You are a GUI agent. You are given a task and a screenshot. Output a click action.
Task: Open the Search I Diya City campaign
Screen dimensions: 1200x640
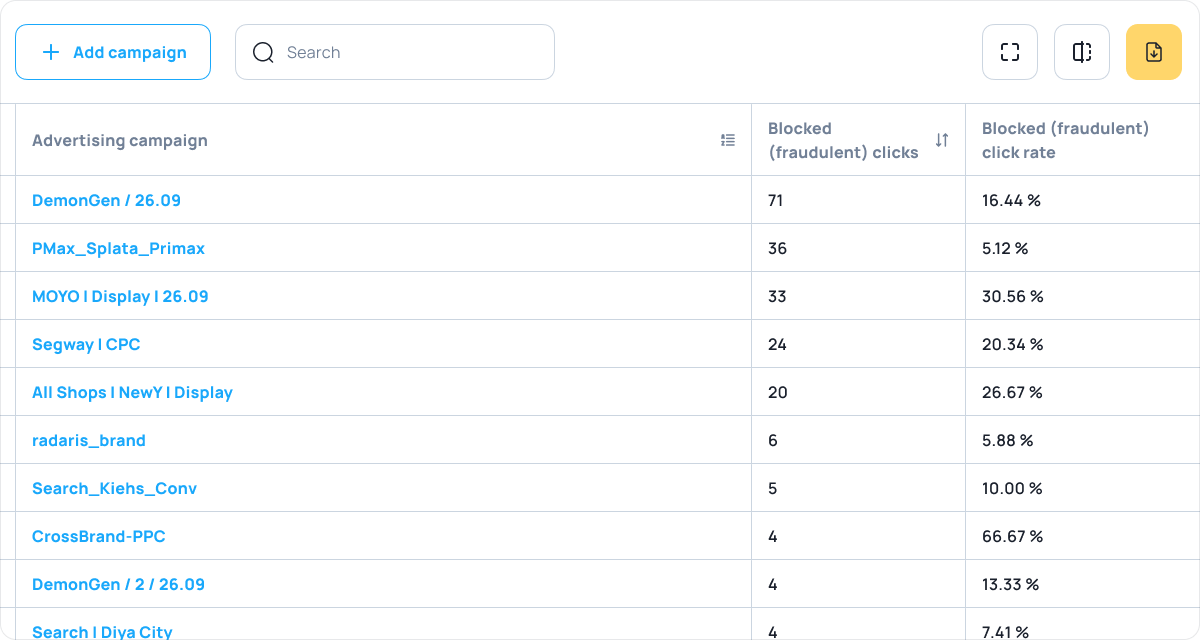point(102,631)
